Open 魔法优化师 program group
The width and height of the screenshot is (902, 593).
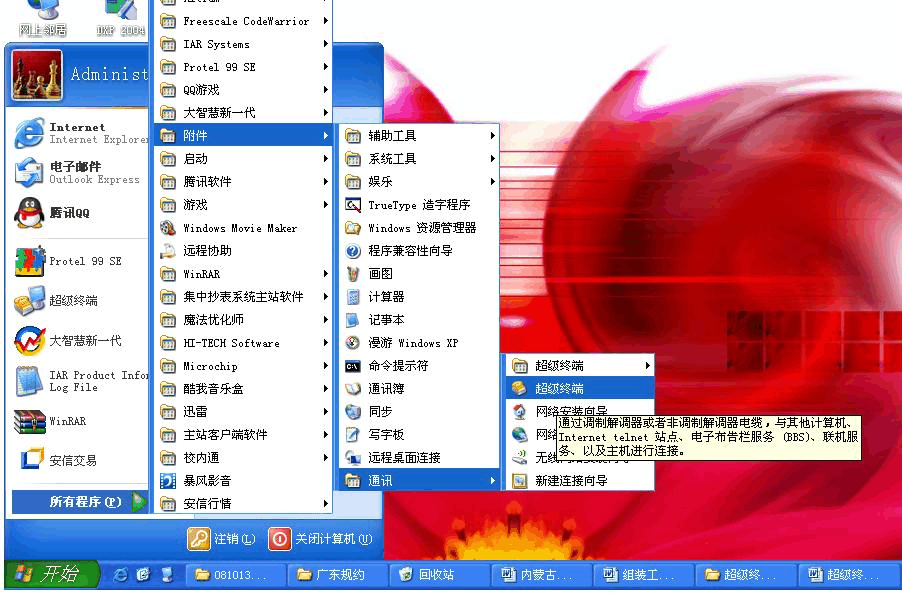pos(243,320)
